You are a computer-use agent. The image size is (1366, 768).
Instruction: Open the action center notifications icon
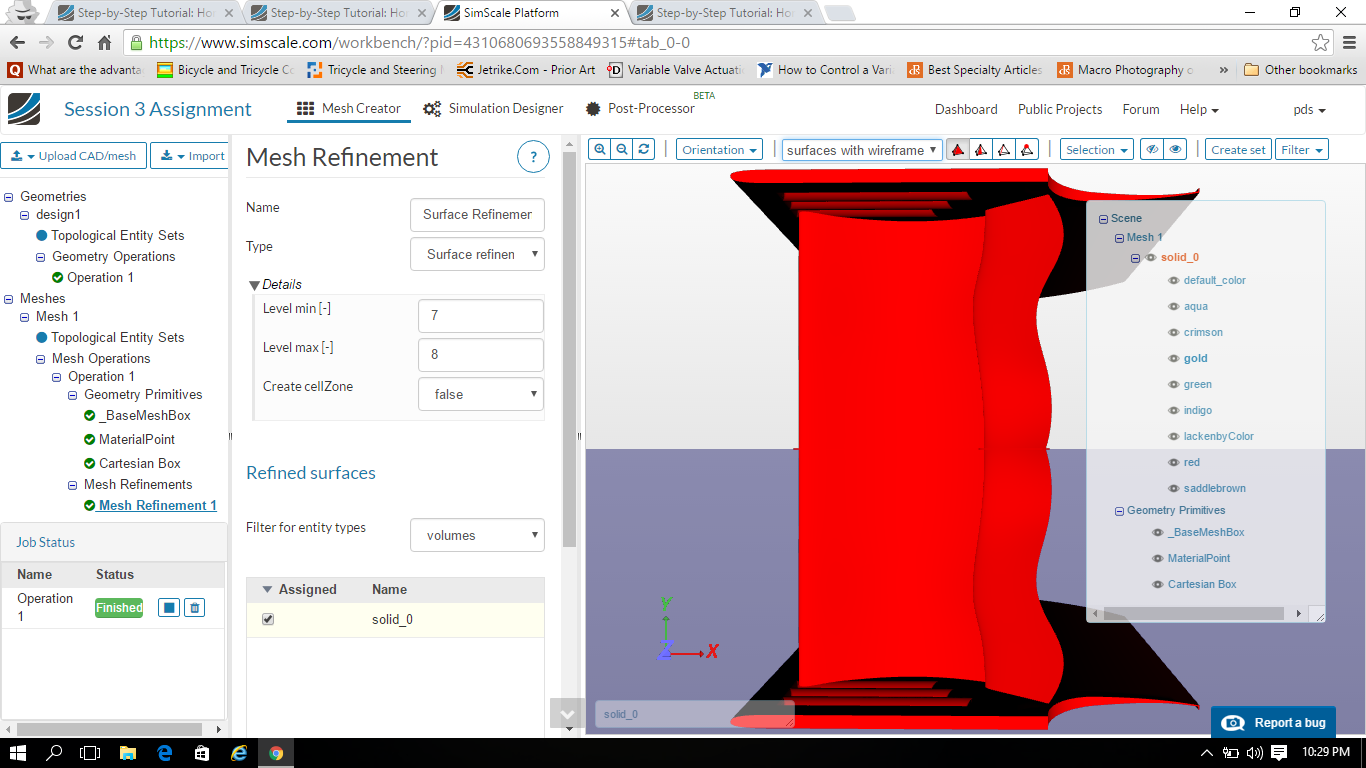click(x=1279, y=753)
